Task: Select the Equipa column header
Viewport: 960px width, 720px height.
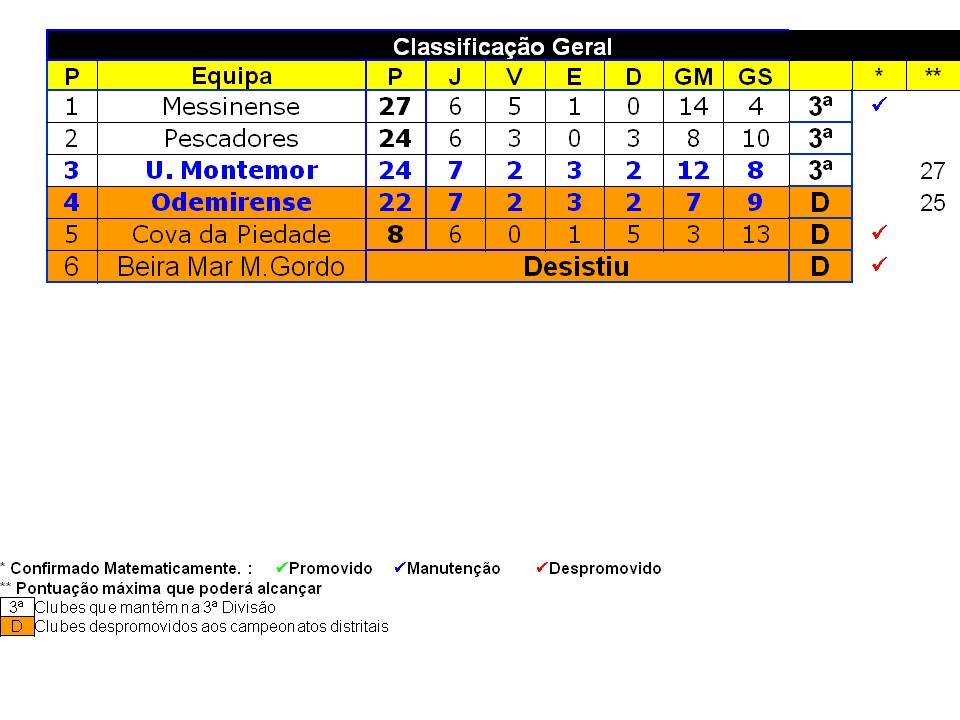Action: tap(231, 76)
